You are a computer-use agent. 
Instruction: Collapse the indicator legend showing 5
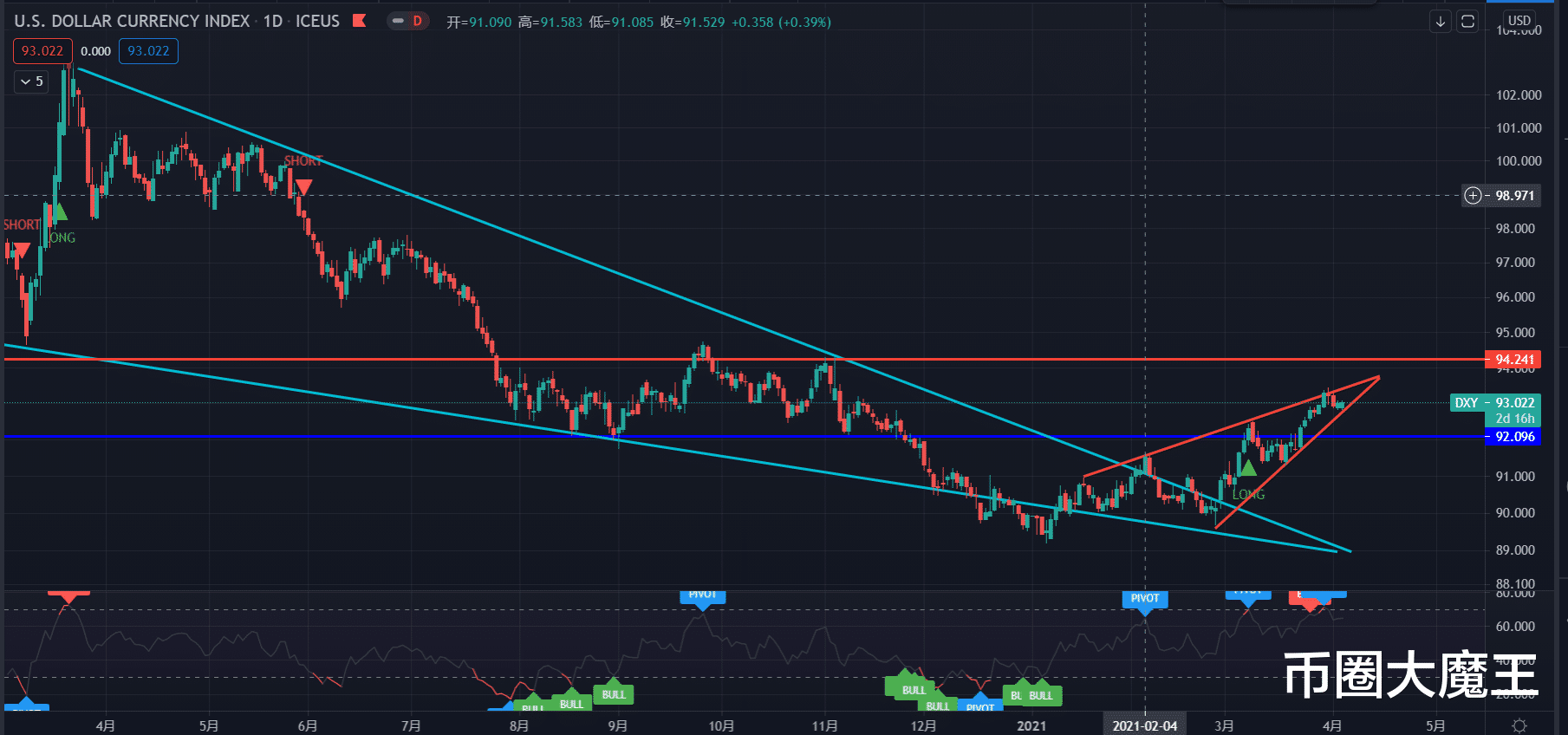coord(31,81)
